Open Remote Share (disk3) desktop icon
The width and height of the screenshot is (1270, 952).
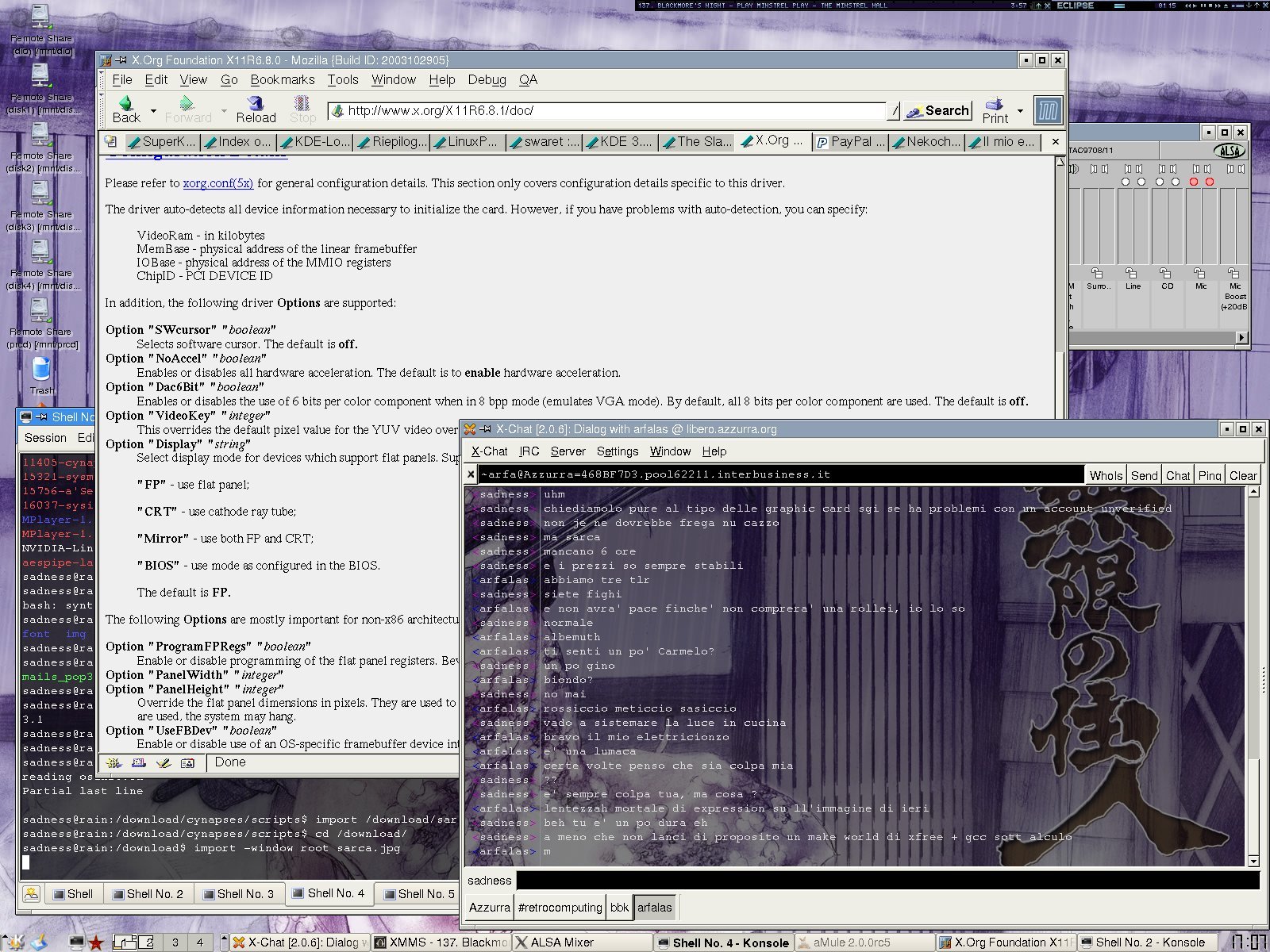click(x=41, y=207)
